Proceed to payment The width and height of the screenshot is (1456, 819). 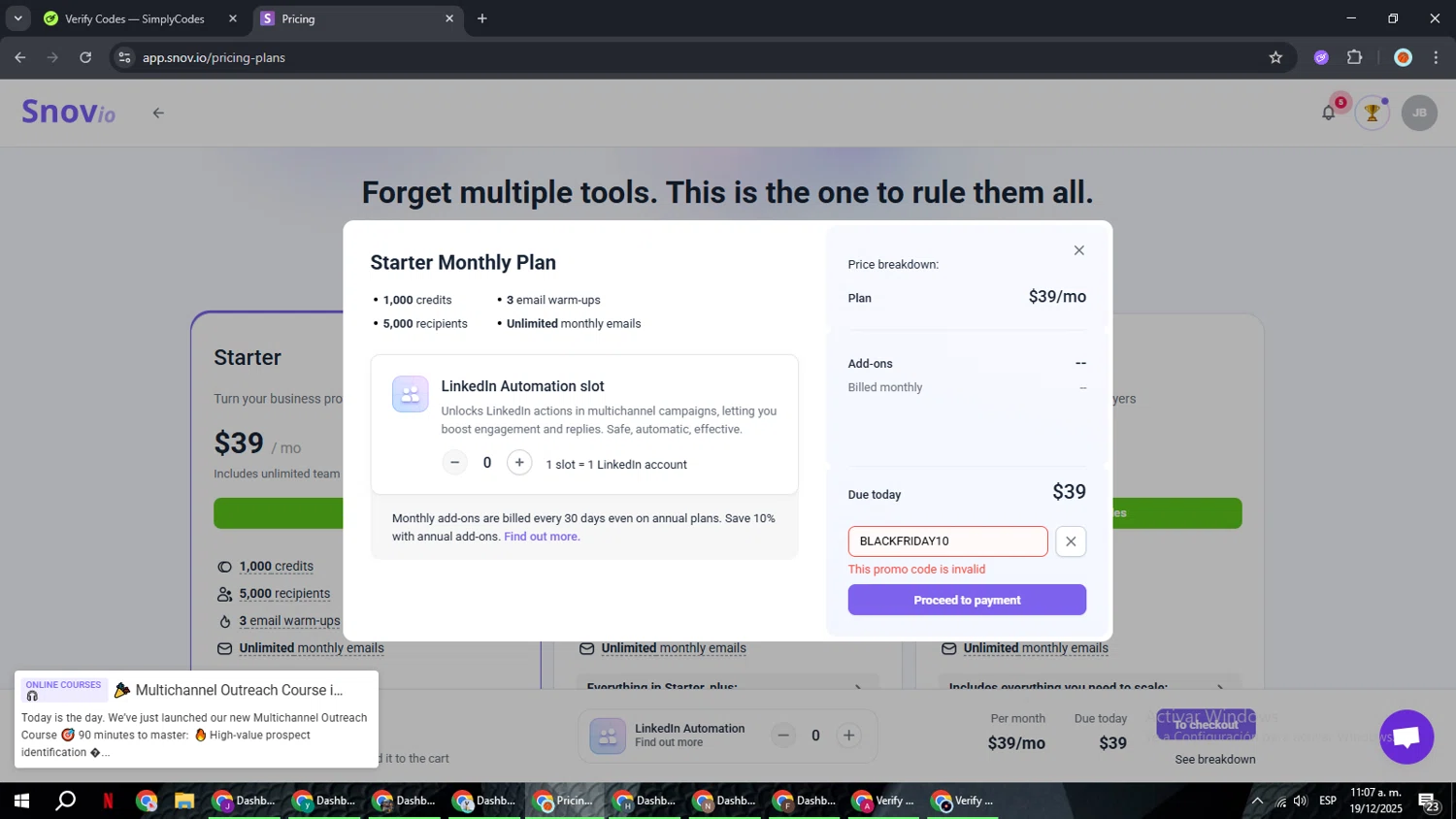pyautogui.click(x=967, y=600)
